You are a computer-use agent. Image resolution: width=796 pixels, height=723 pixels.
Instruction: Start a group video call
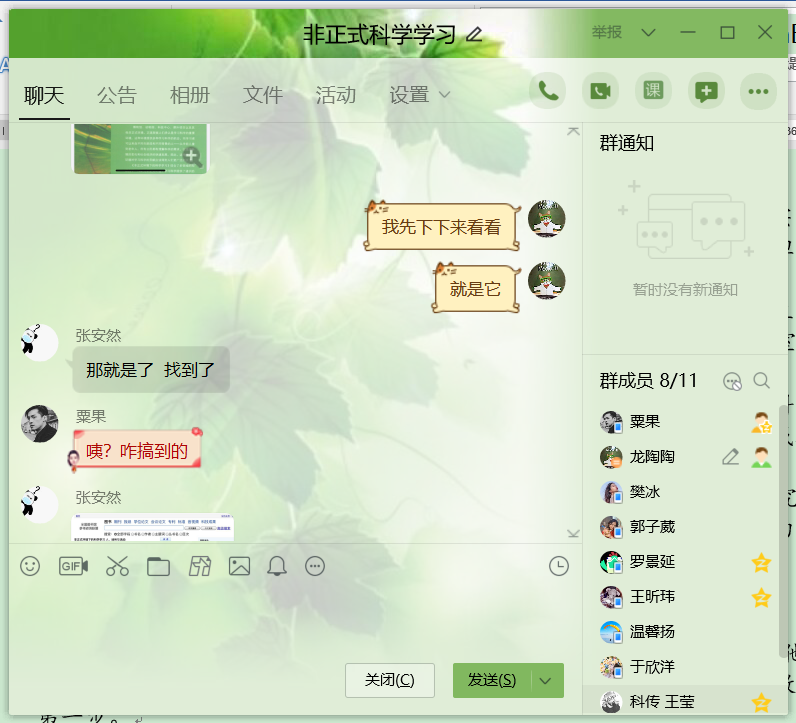pyautogui.click(x=600, y=91)
